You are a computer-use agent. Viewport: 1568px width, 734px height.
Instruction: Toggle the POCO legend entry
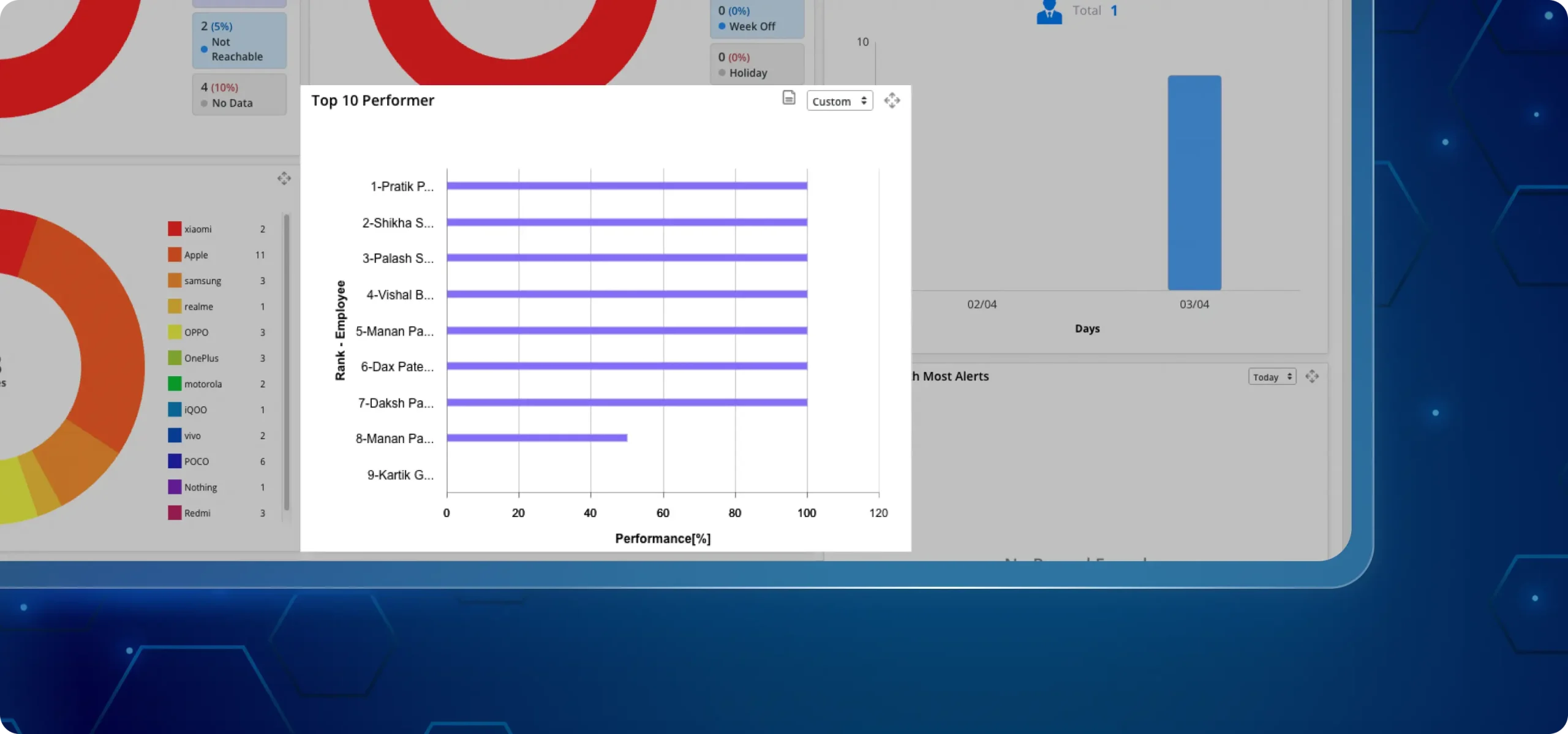(x=197, y=461)
